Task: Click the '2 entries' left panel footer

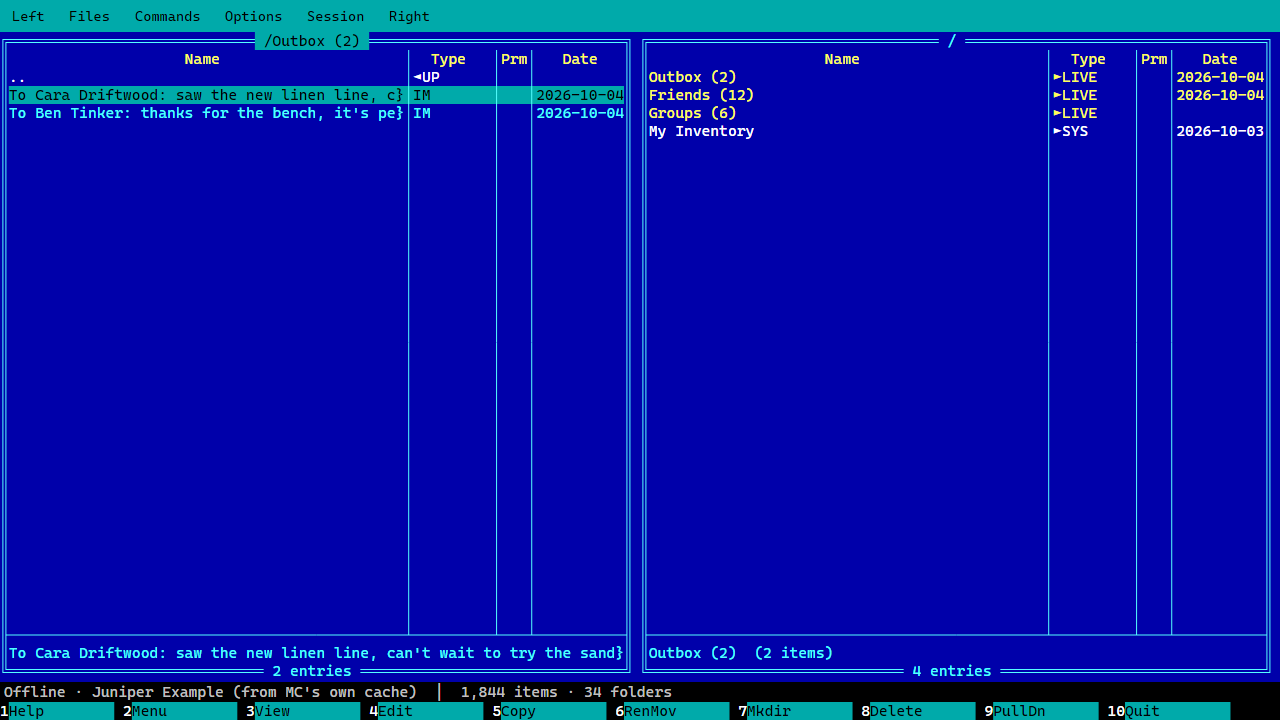Action: [x=312, y=671]
